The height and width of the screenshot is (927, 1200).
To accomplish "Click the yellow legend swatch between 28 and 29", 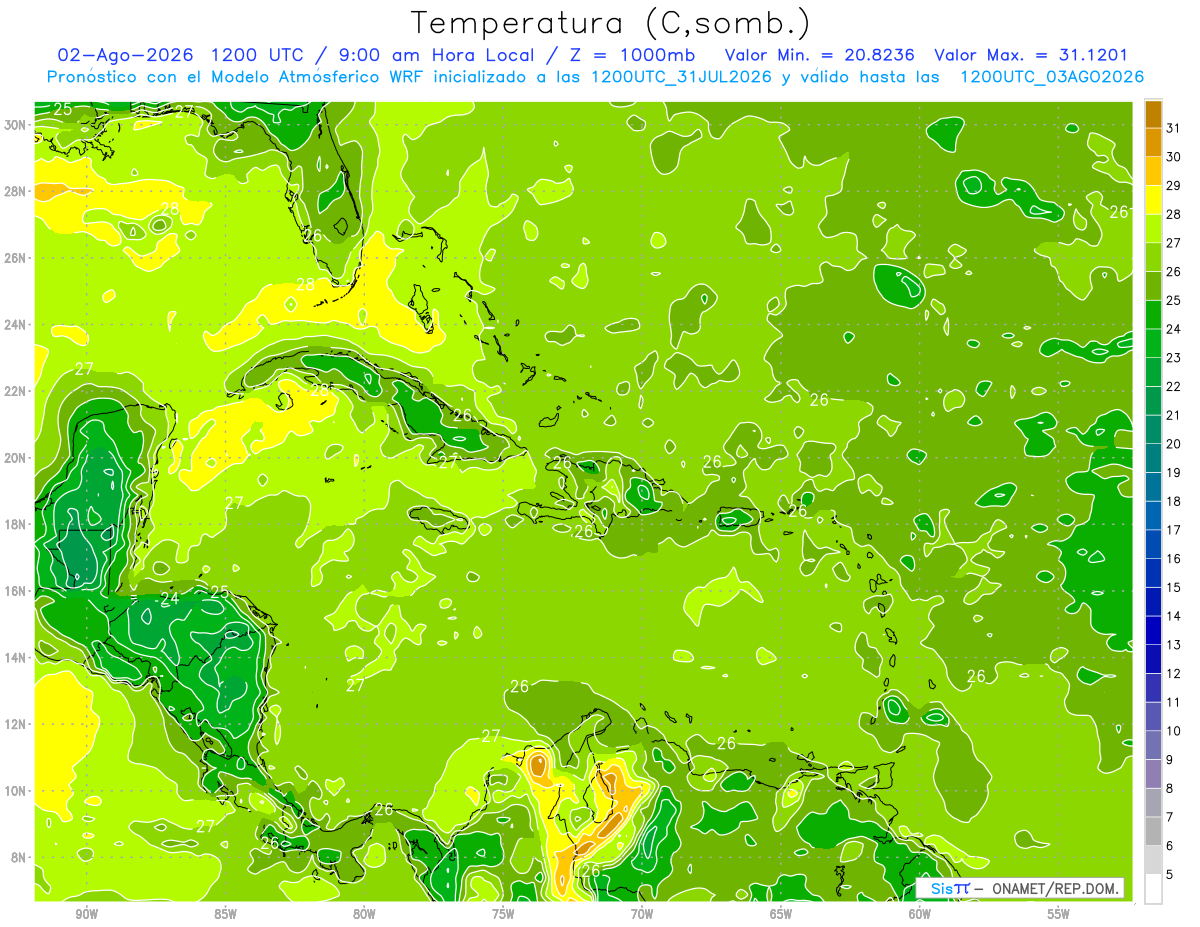I will (x=1153, y=200).
